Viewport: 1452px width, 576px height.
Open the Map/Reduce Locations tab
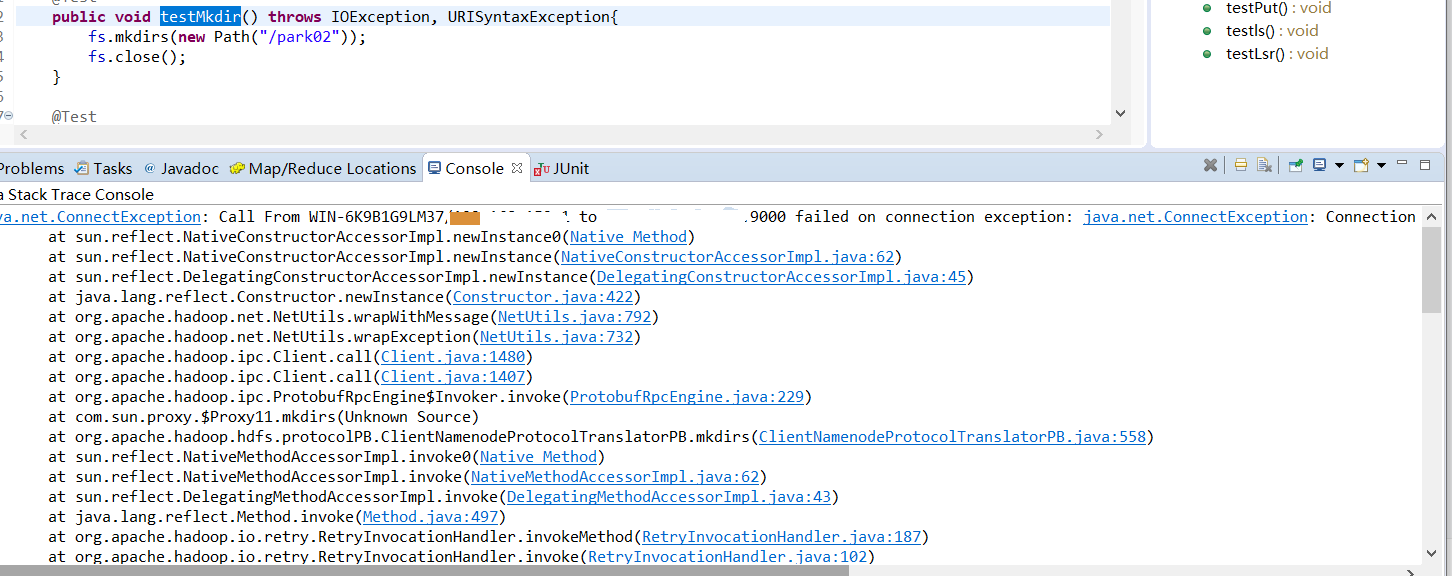[322, 168]
